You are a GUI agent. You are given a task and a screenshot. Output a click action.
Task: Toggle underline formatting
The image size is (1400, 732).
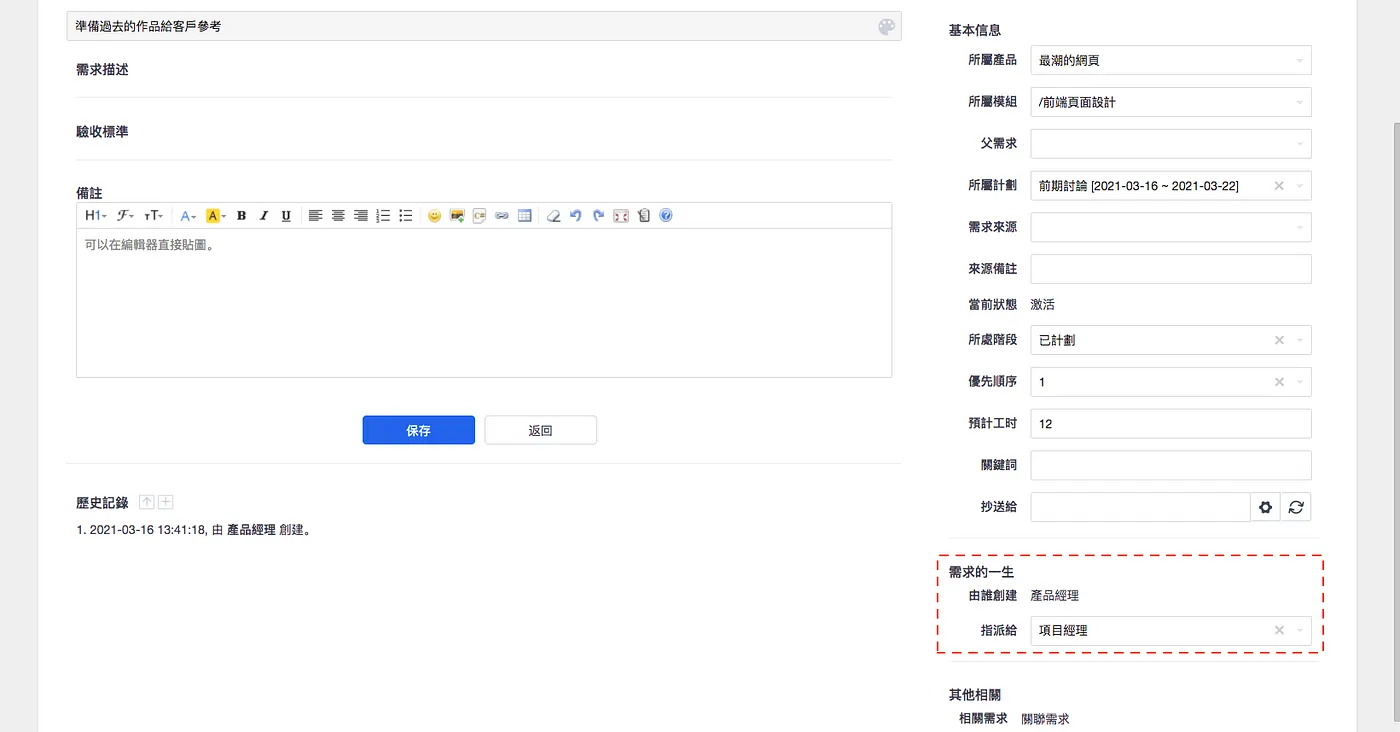point(286,215)
